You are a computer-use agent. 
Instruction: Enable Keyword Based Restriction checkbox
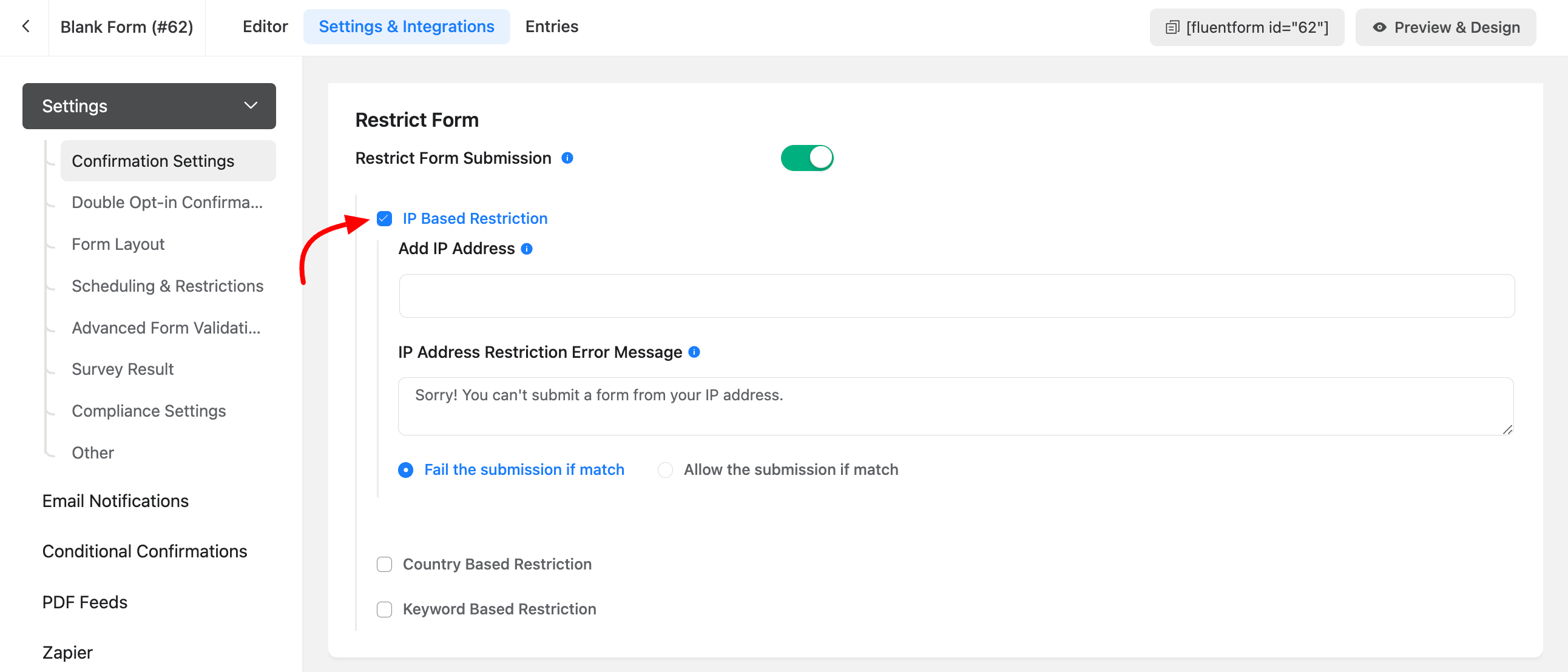tap(384, 610)
